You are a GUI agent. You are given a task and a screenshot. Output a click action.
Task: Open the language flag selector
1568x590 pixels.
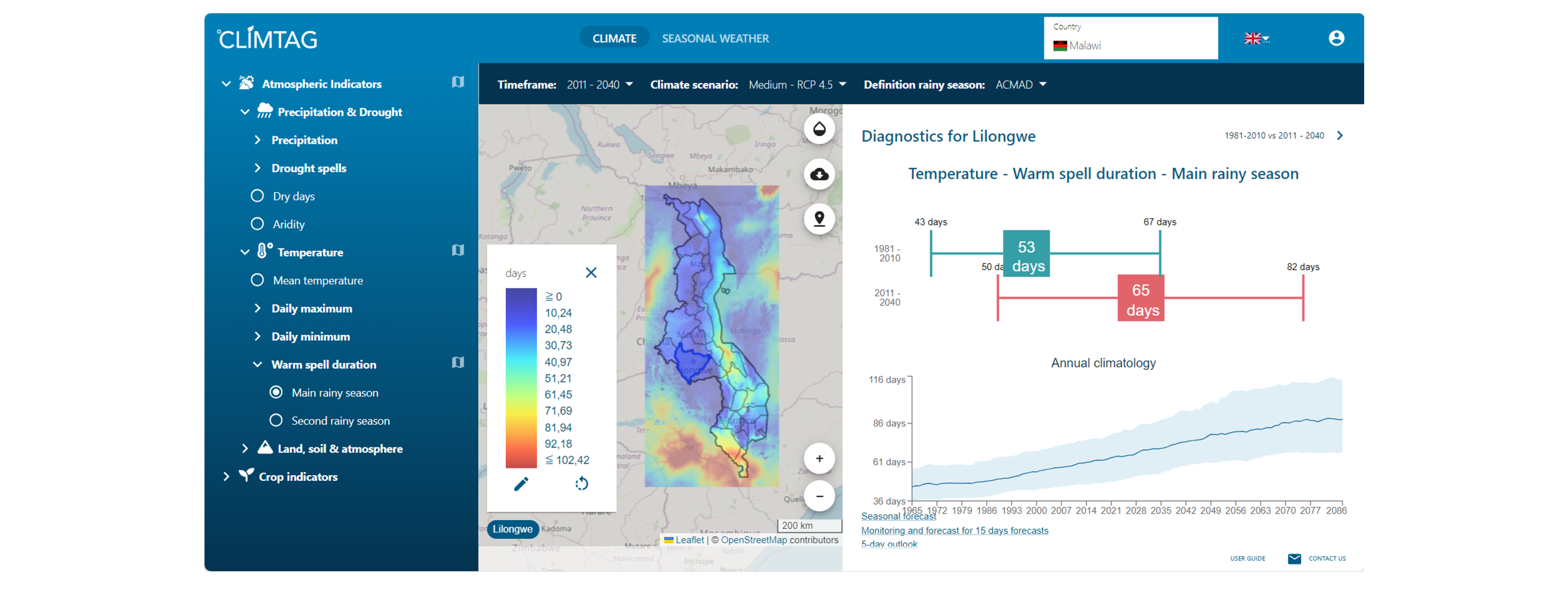[x=1256, y=38]
